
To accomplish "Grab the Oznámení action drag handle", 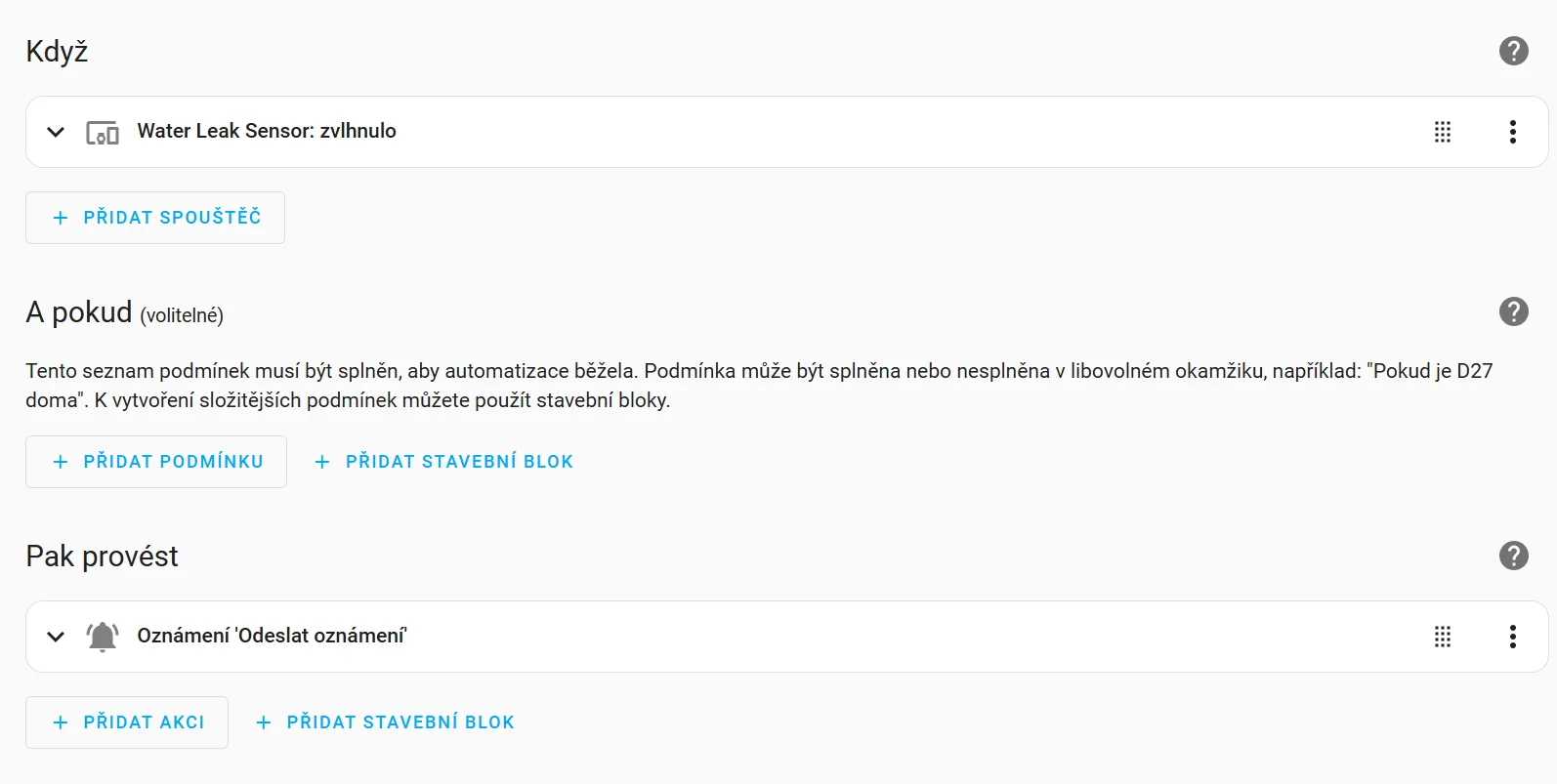I will [1442, 637].
